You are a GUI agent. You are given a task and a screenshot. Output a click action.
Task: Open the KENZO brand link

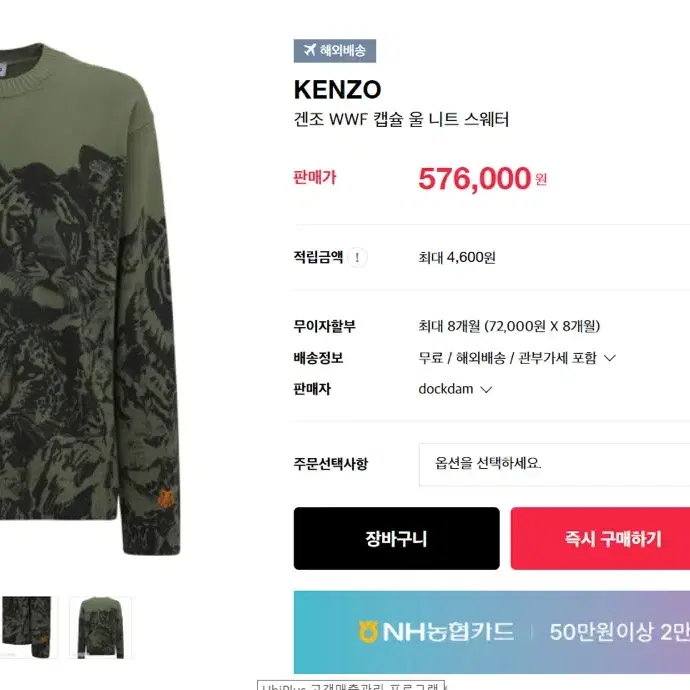pyautogui.click(x=337, y=90)
